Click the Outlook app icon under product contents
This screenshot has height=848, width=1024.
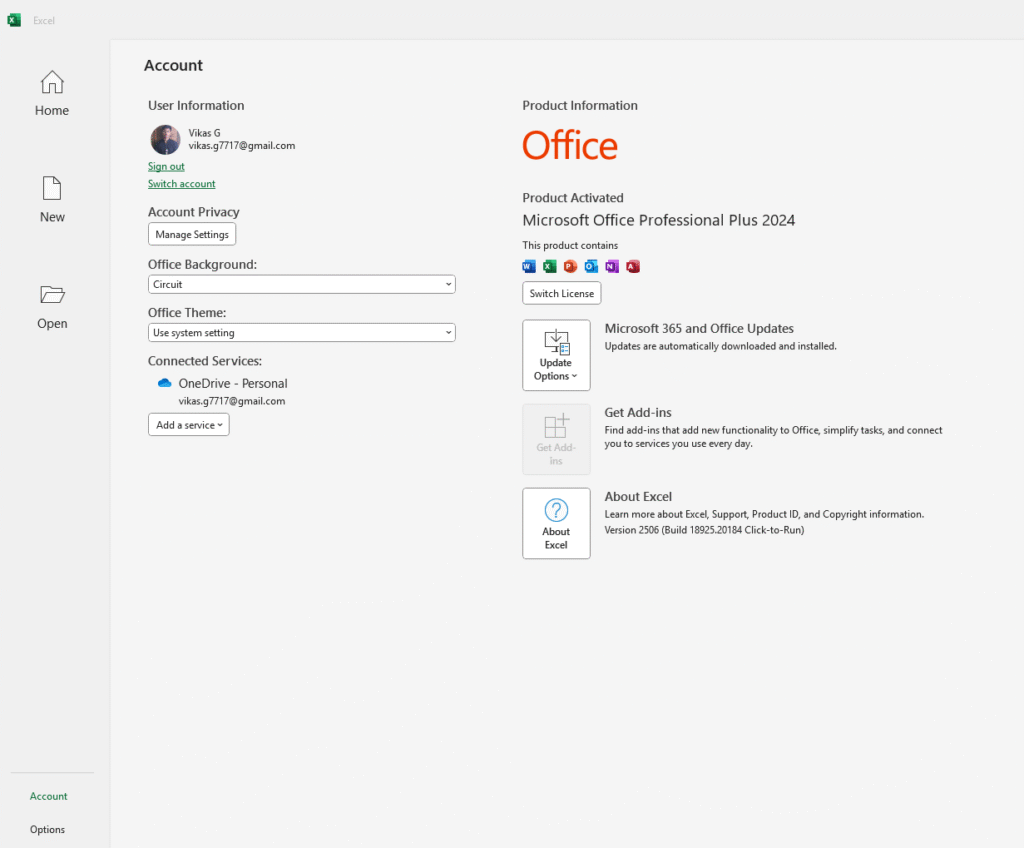(x=591, y=266)
